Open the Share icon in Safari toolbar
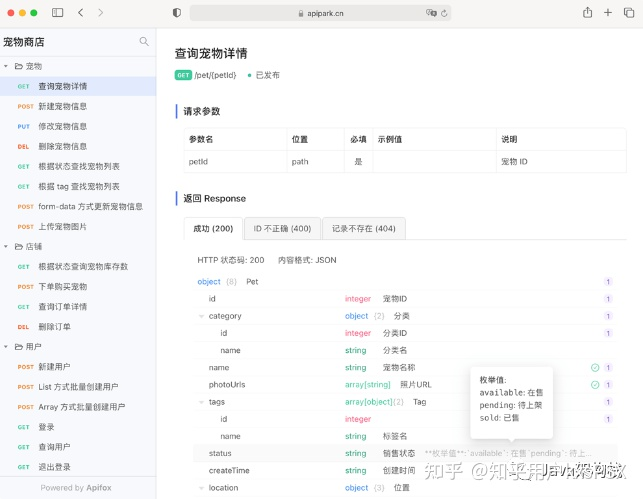The height and width of the screenshot is (499, 643). (588, 12)
